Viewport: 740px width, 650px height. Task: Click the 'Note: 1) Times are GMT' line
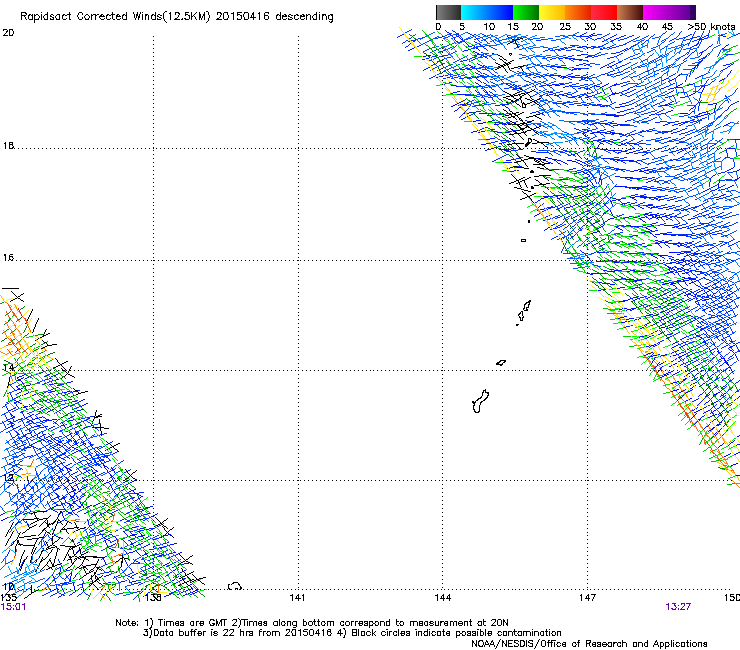click(312, 623)
